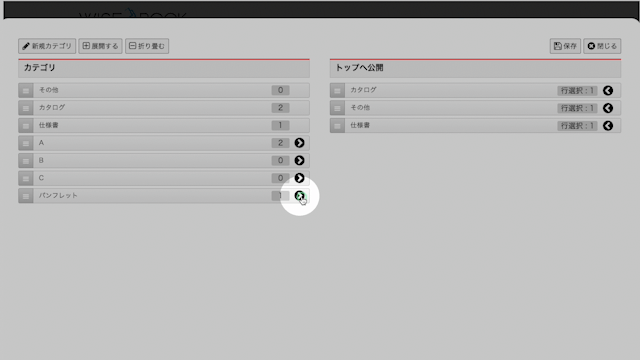Click count badge 1 of 仕様書 row
Screen dimensions: 640x360
coord(280,125)
